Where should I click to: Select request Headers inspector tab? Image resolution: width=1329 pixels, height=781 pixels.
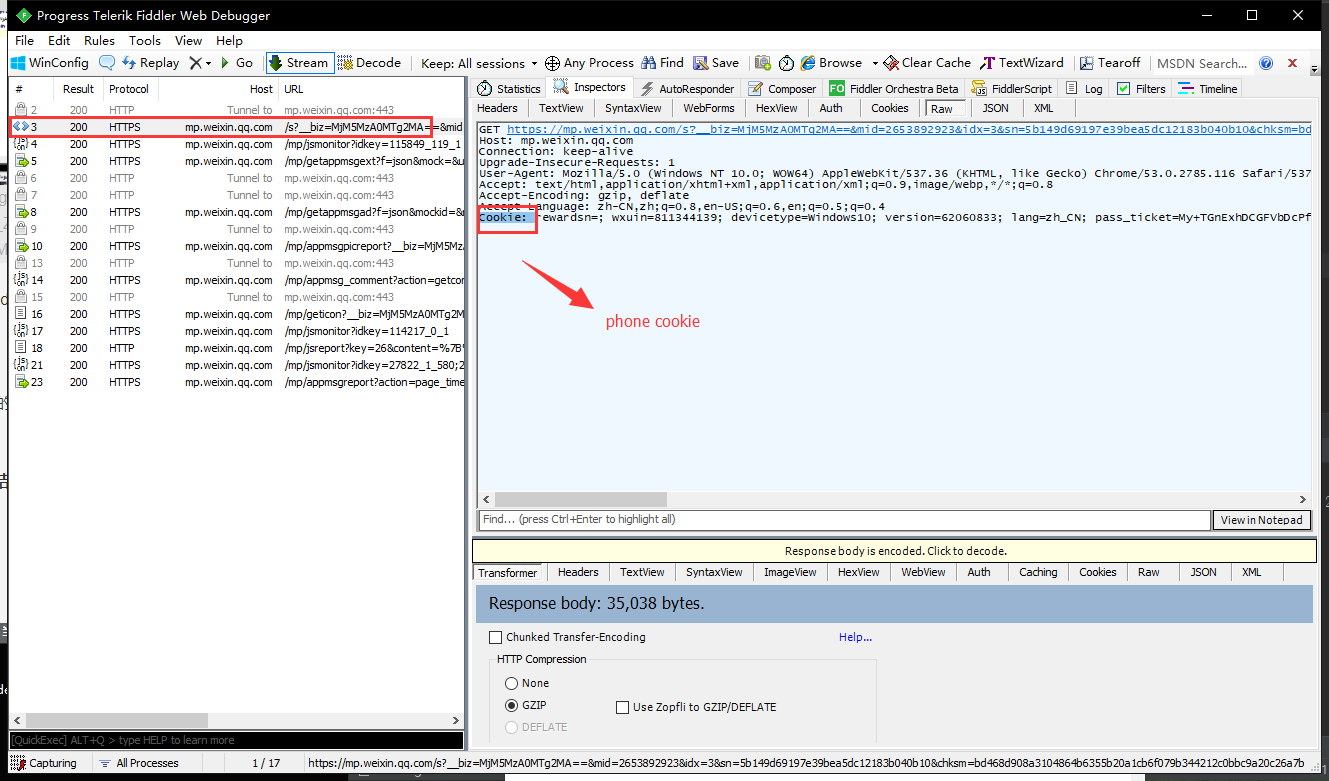(497, 108)
